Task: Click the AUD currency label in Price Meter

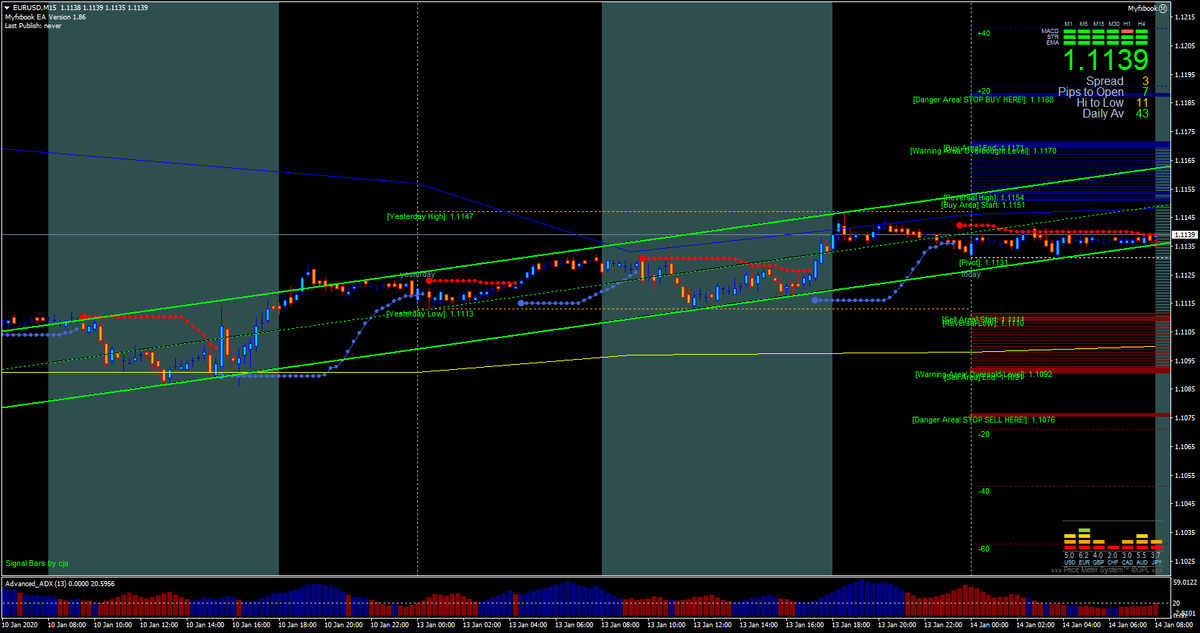Action: click(x=1141, y=563)
